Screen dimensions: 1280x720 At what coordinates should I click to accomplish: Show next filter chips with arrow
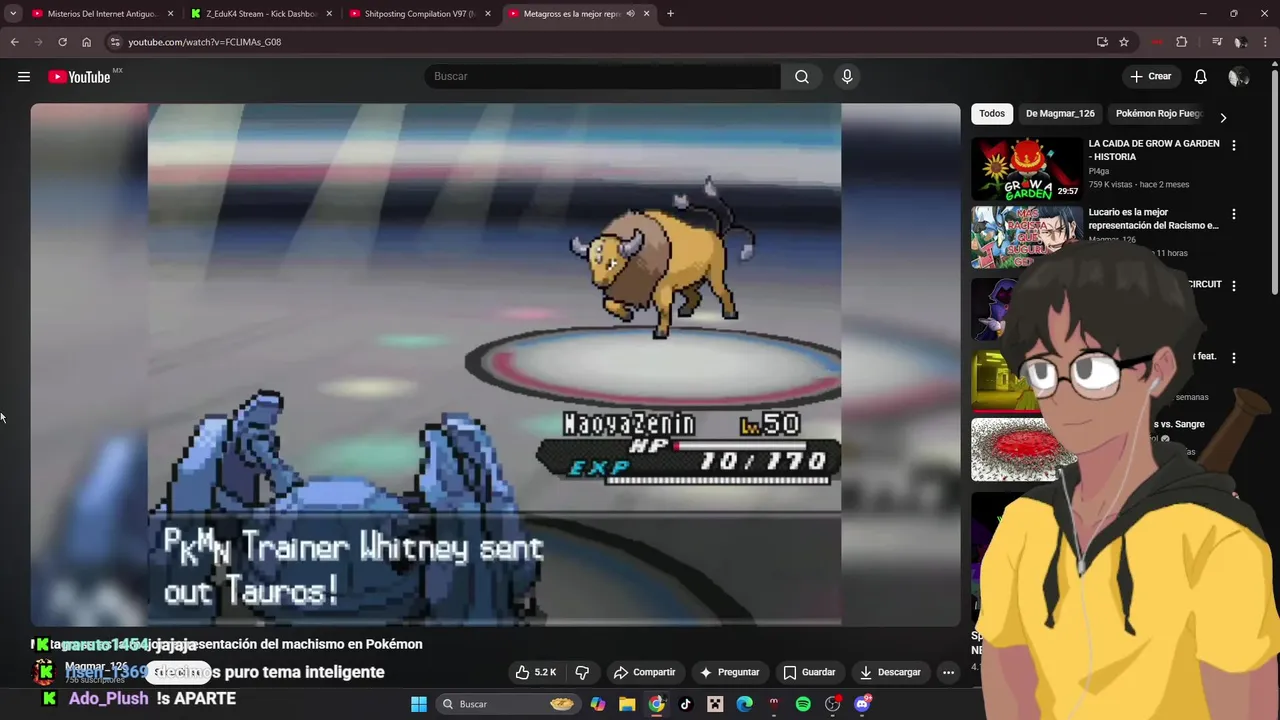click(x=1222, y=117)
